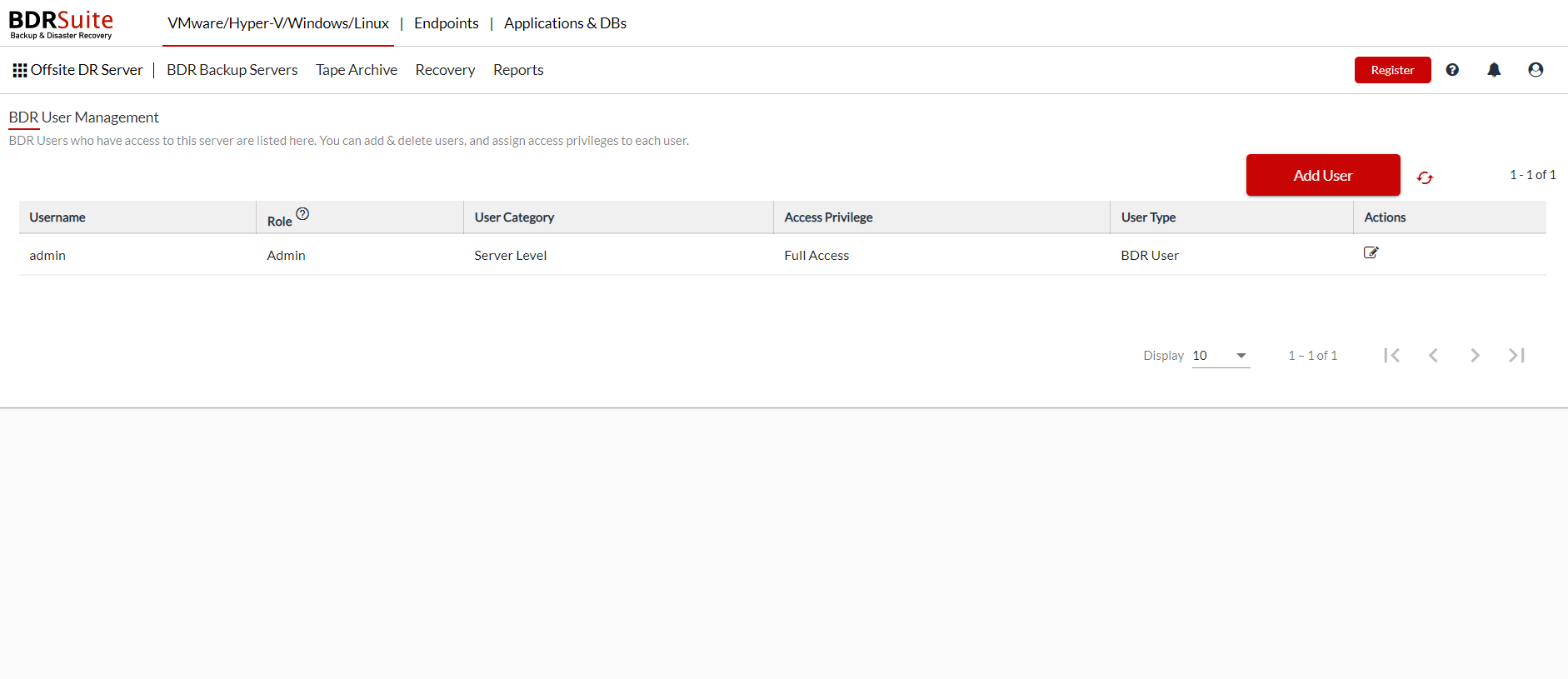The image size is (1568, 679).
Task: Go to previous page of users
Action: pyautogui.click(x=1433, y=355)
